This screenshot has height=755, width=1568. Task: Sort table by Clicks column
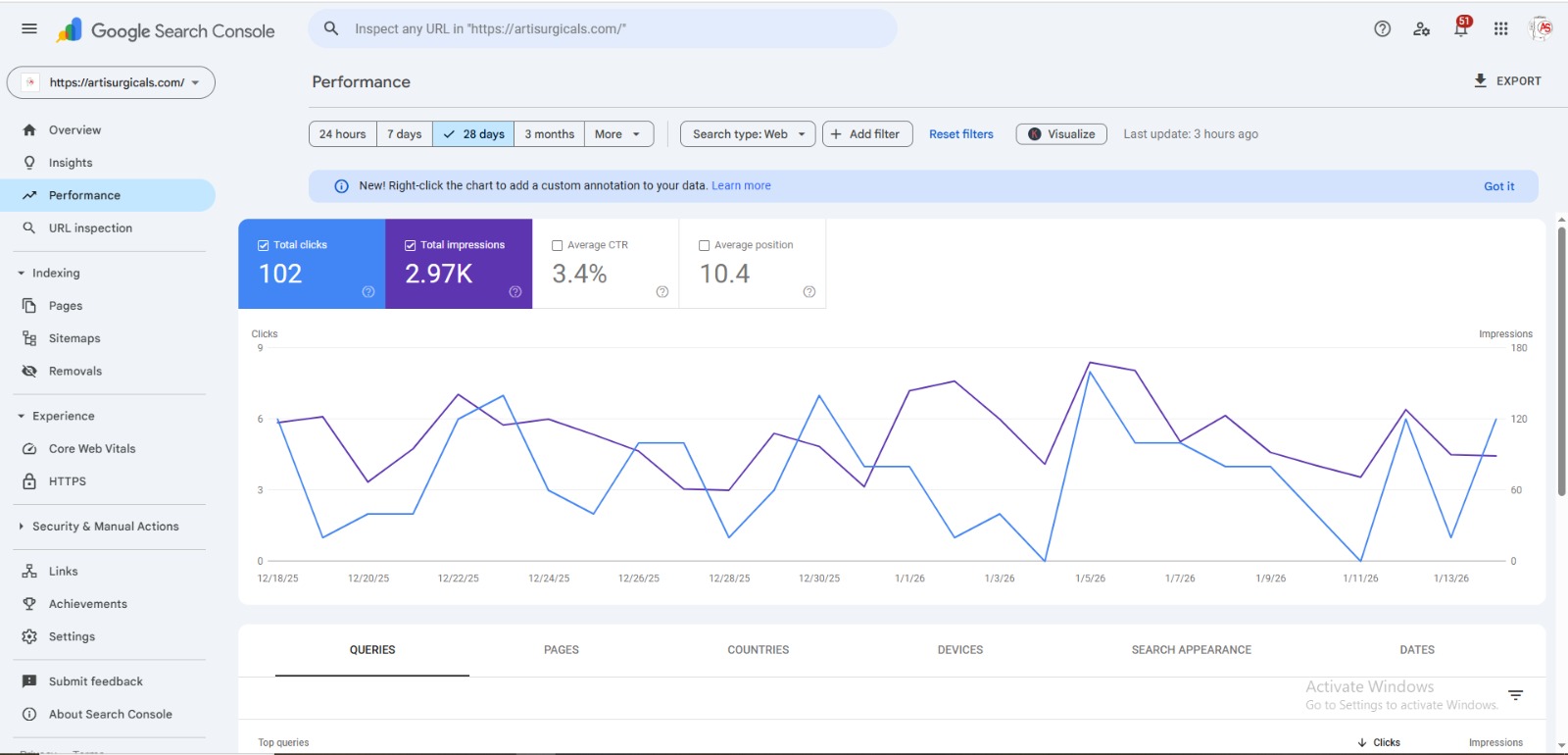point(1379,742)
